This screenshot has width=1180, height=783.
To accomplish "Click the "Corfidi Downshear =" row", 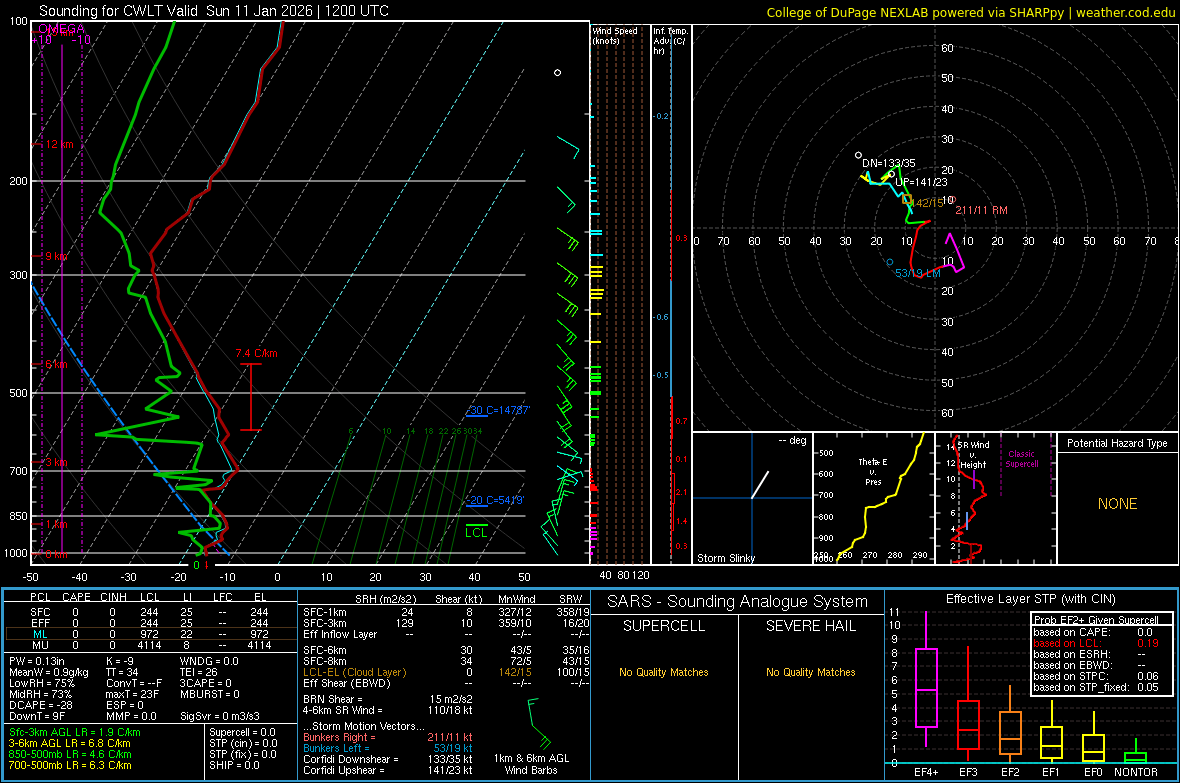I will 388,760.
